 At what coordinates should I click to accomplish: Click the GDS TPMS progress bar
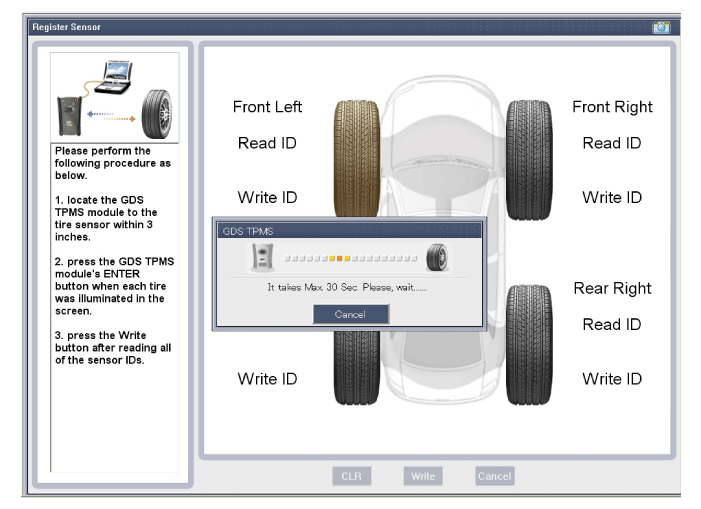[x=350, y=259]
